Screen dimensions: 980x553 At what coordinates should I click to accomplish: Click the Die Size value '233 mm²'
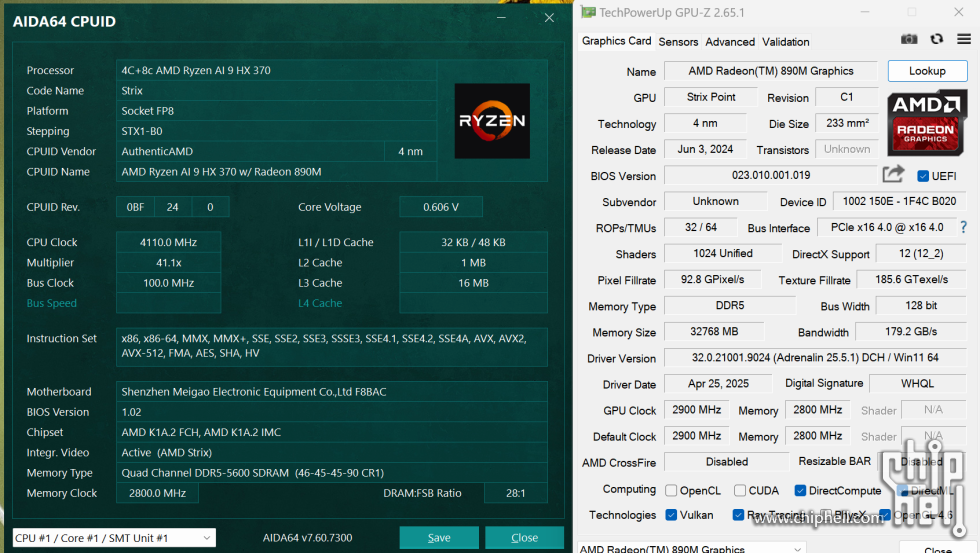pyautogui.click(x=847, y=123)
